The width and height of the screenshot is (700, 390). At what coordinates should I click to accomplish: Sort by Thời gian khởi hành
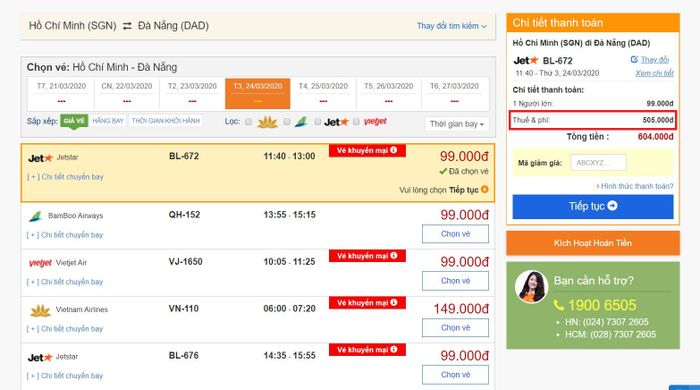(x=166, y=121)
